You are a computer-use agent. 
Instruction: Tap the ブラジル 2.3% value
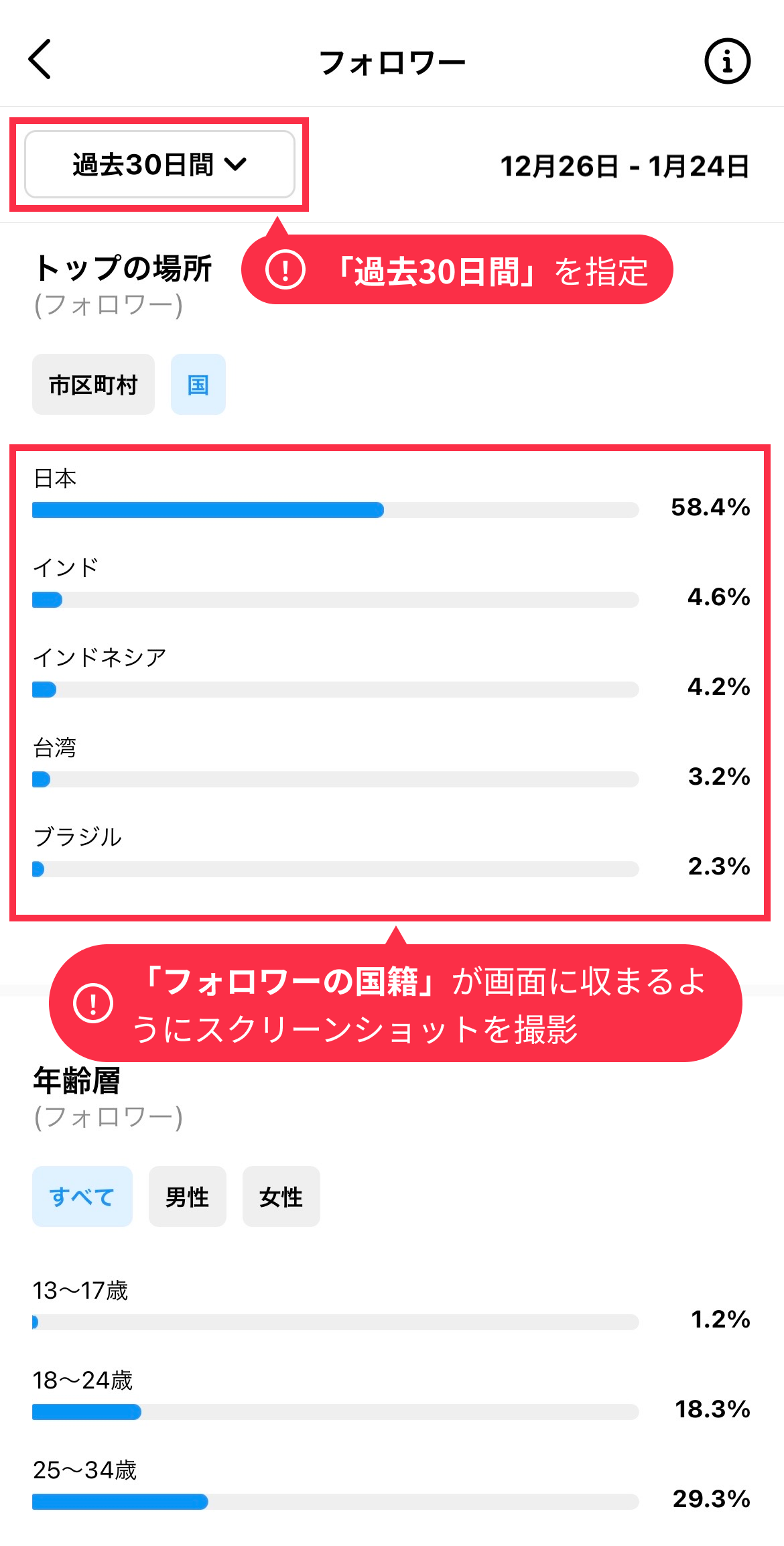click(x=719, y=866)
